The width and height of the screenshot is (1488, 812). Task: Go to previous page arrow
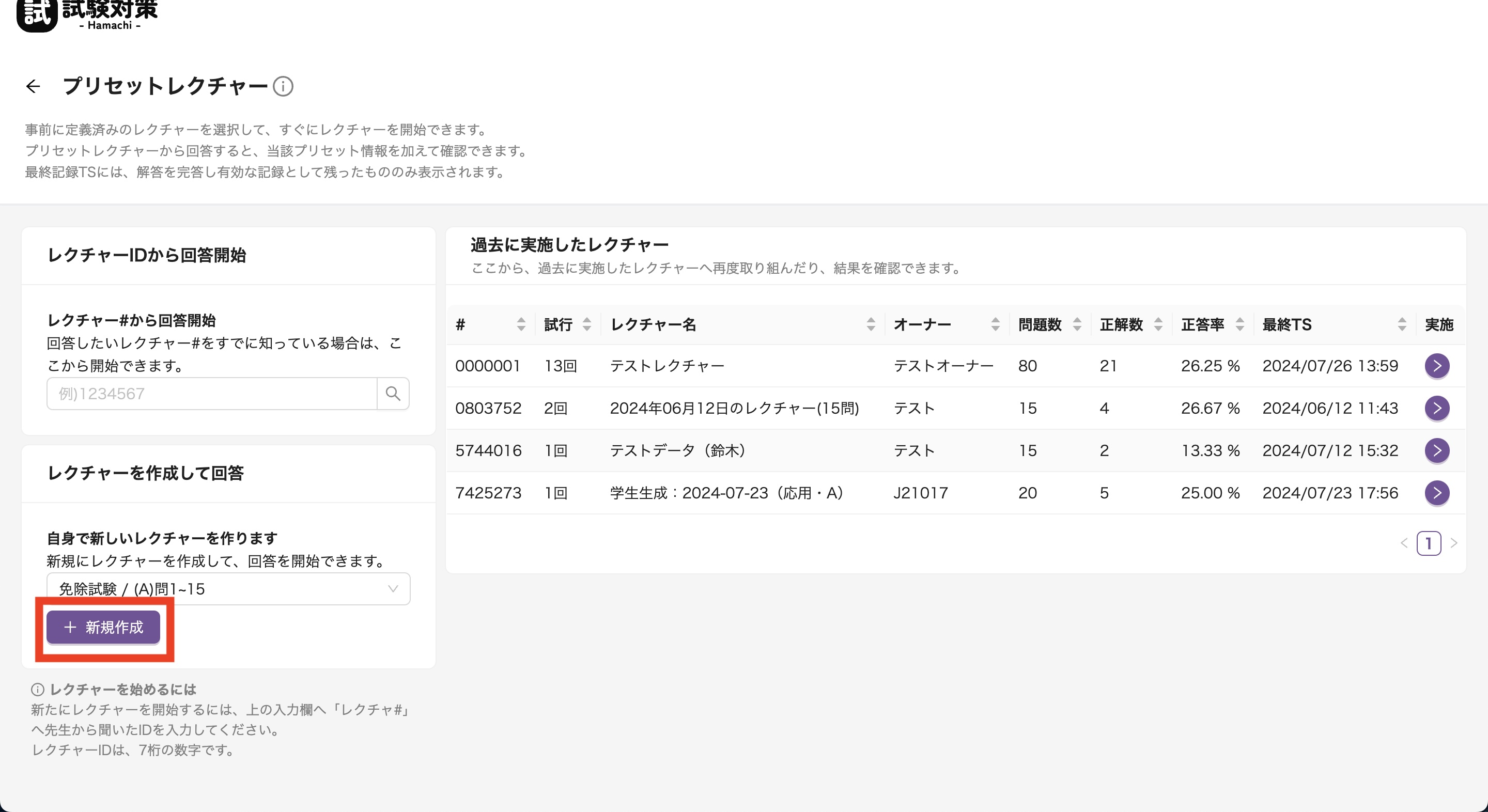(x=1404, y=543)
